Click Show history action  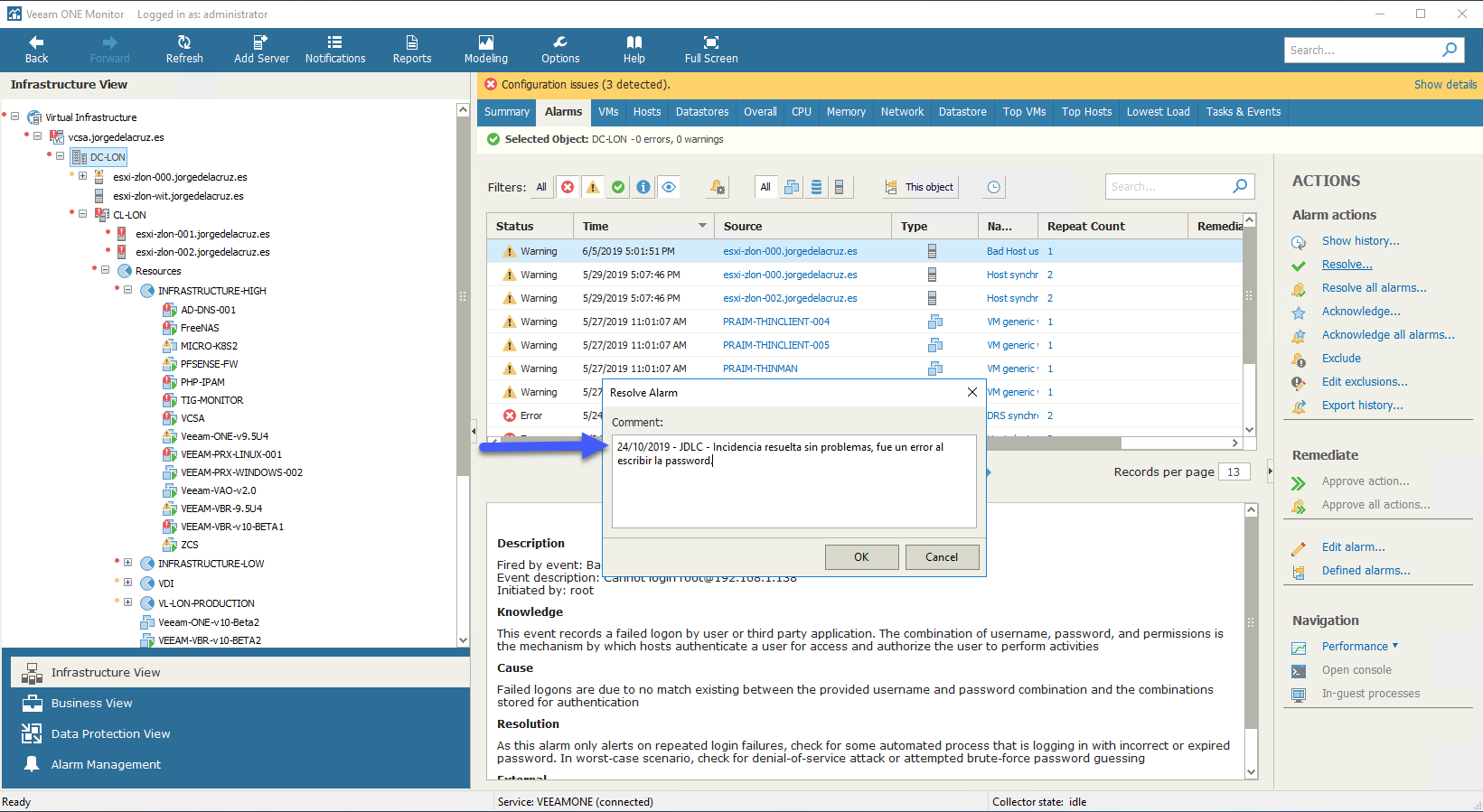tap(1360, 241)
